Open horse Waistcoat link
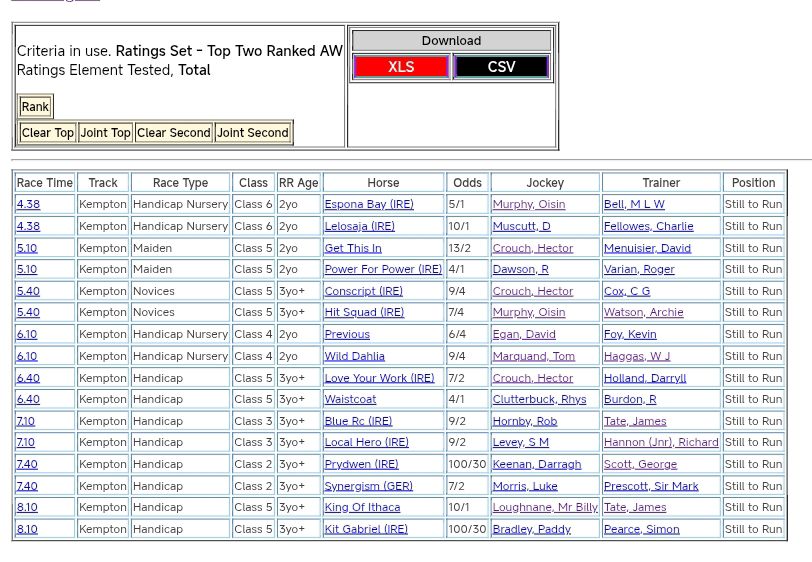Viewport: 812px width, 562px height. (350, 400)
